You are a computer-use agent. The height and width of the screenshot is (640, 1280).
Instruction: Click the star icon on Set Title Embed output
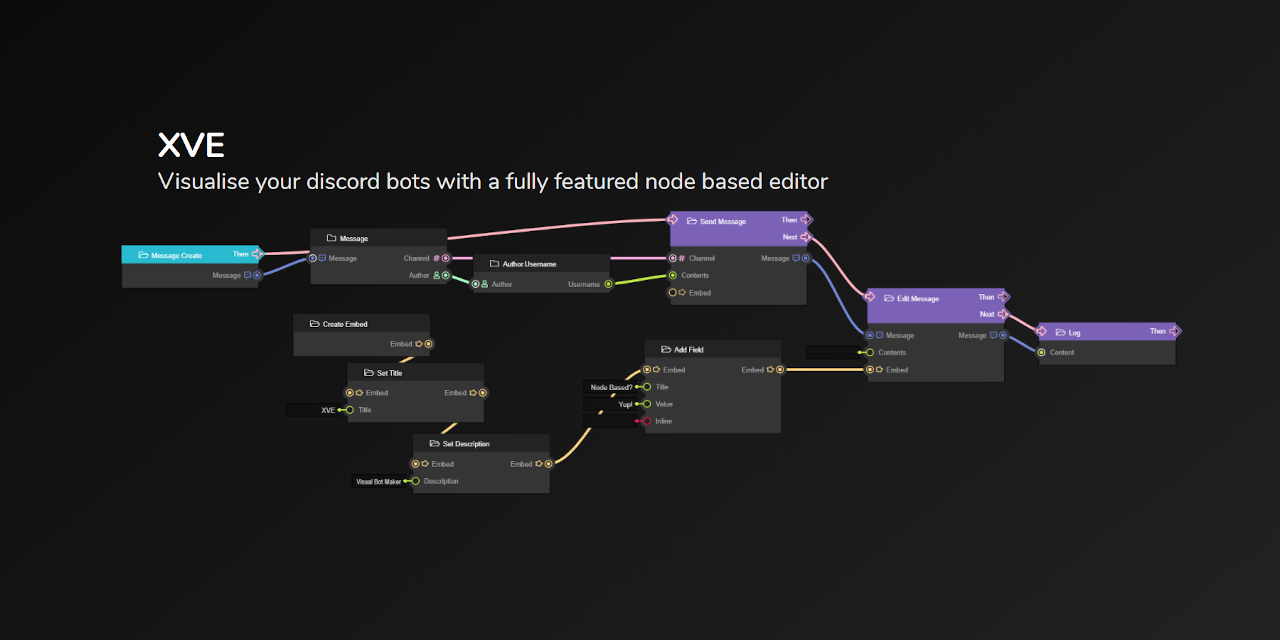pos(473,393)
